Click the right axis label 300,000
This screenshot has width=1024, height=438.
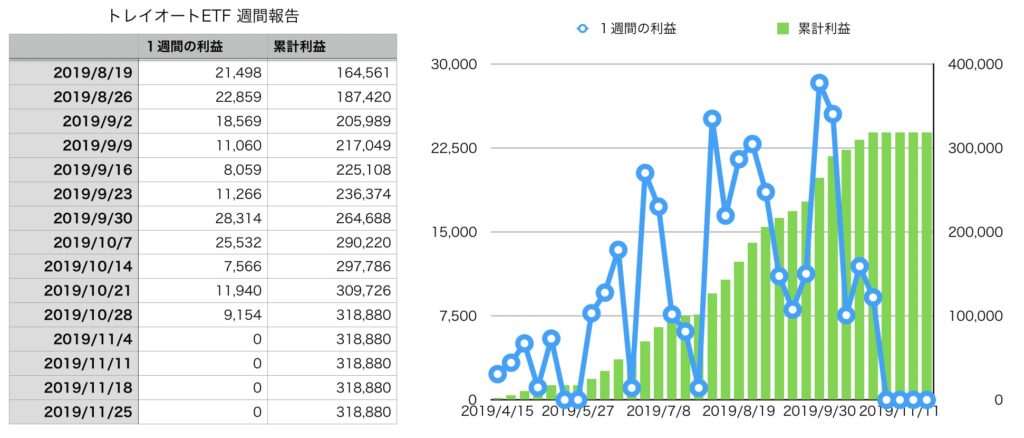pos(974,148)
